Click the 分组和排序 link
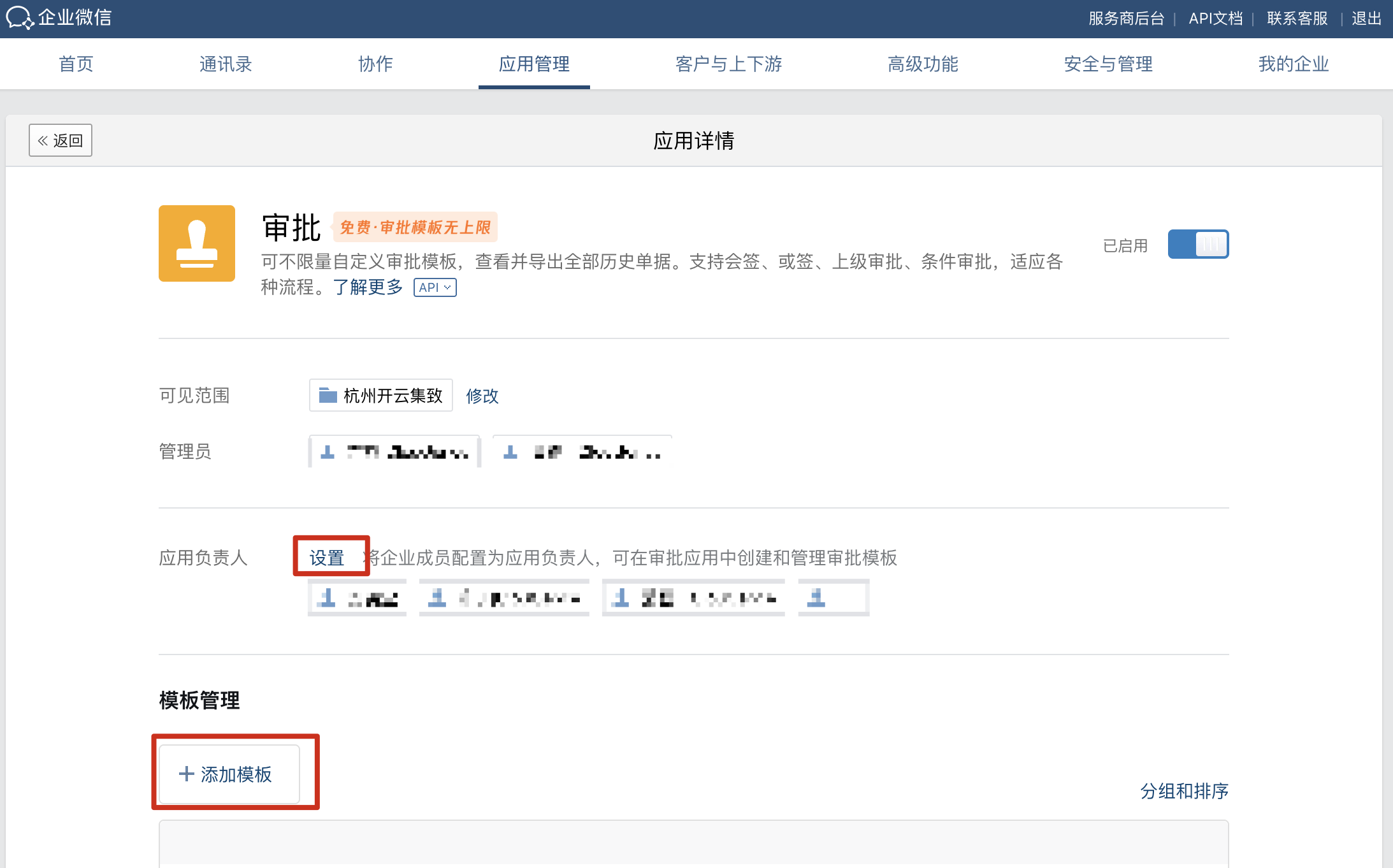The width and height of the screenshot is (1393, 868). coord(1183,791)
